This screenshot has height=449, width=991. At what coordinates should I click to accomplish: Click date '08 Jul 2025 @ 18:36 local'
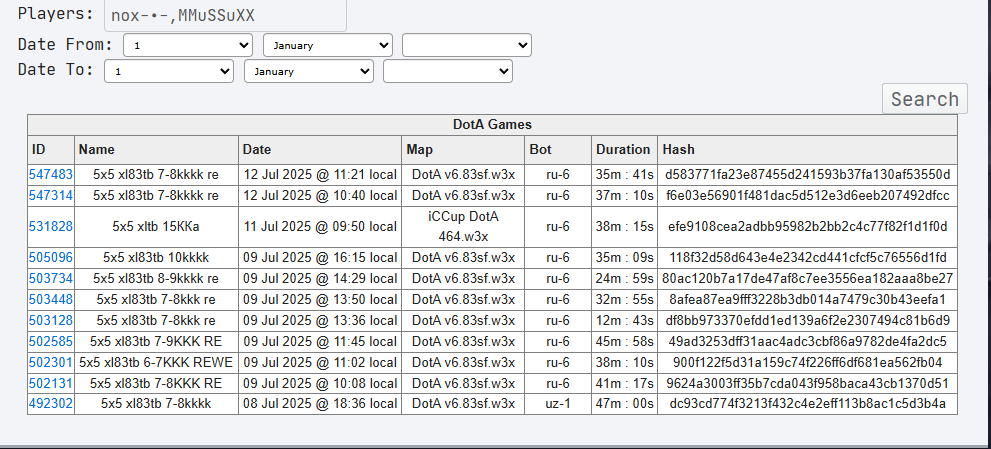pyautogui.click(x=320, y=403)
